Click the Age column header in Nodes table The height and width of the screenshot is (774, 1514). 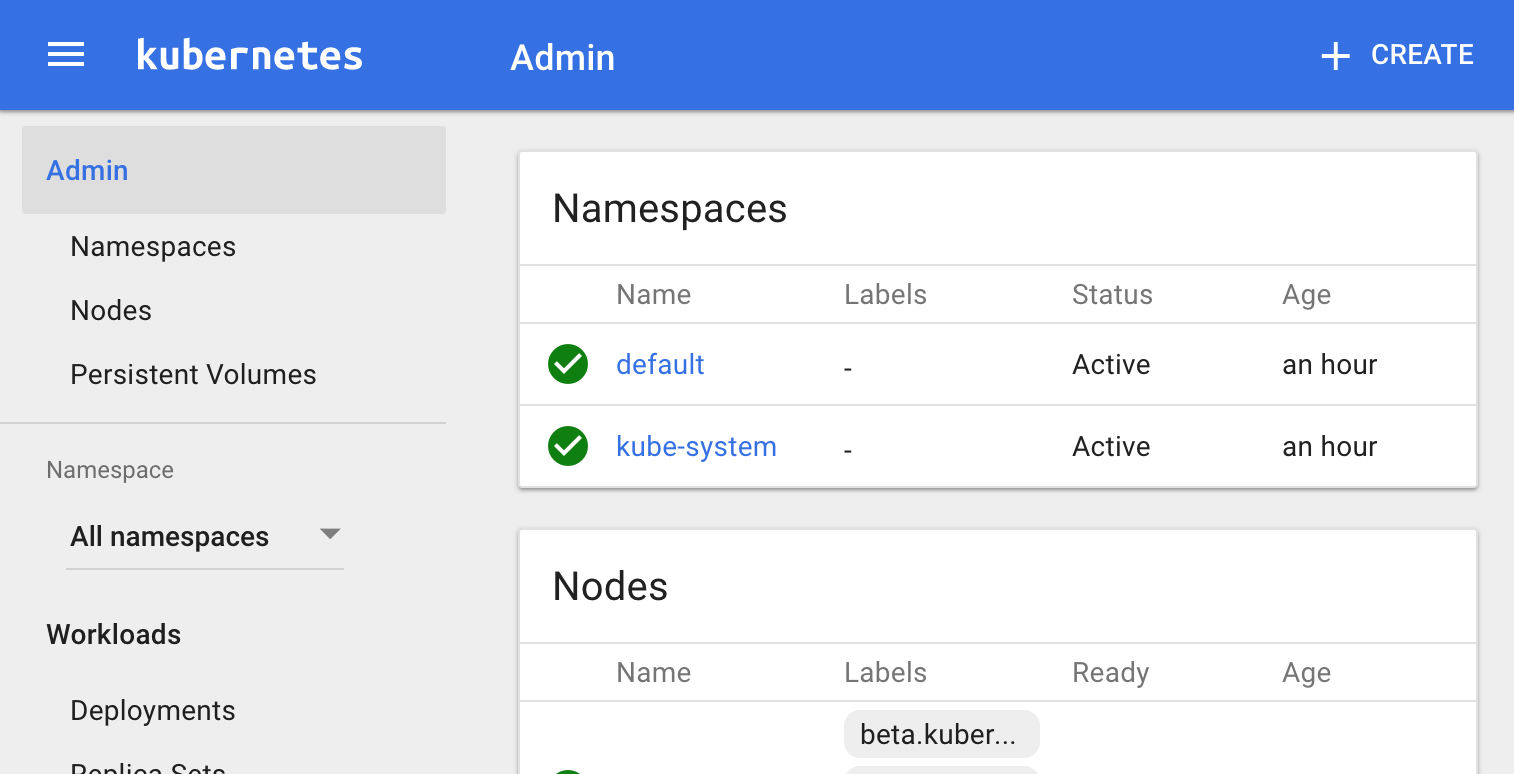[x=1307, y=673]
